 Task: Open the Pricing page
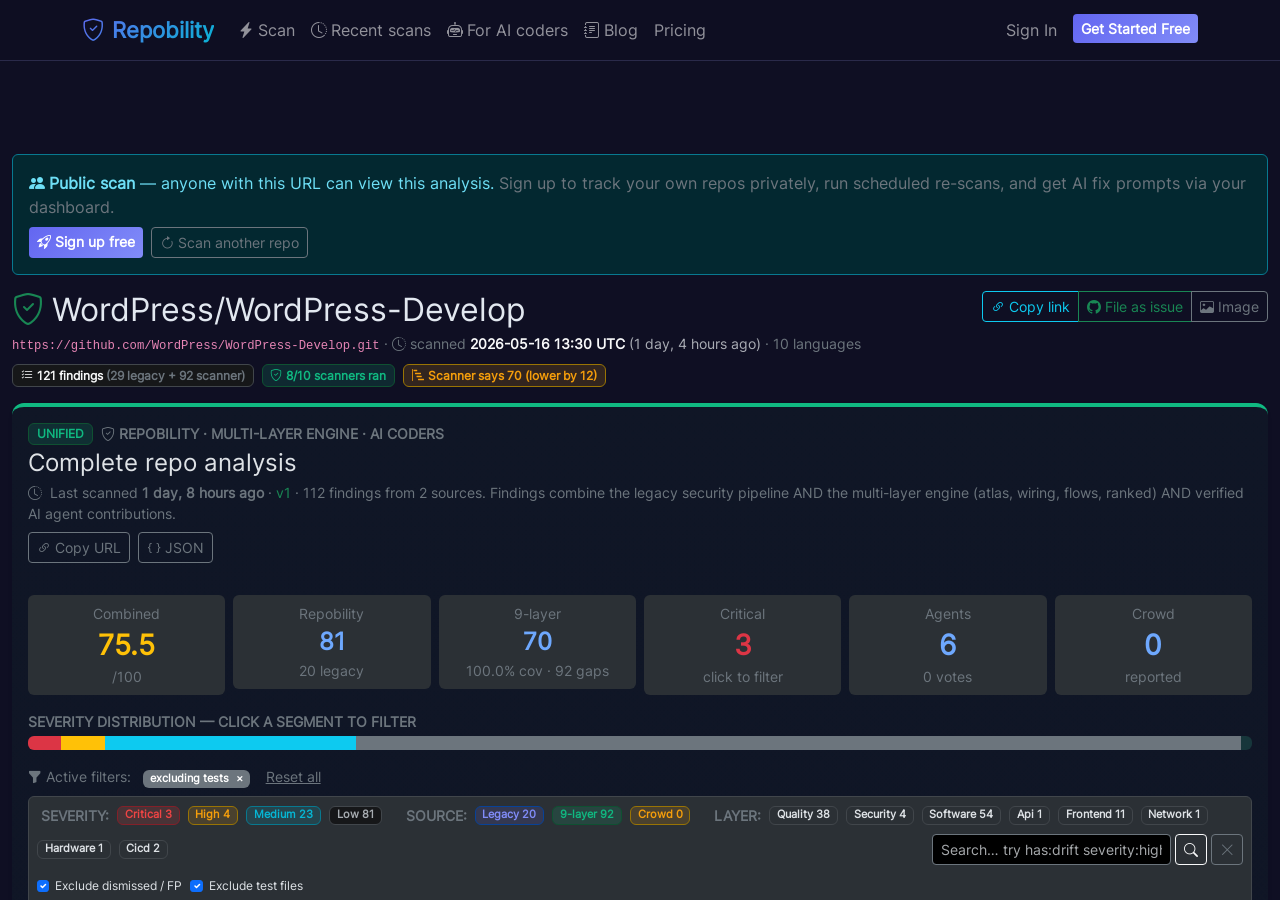(680, 30)
